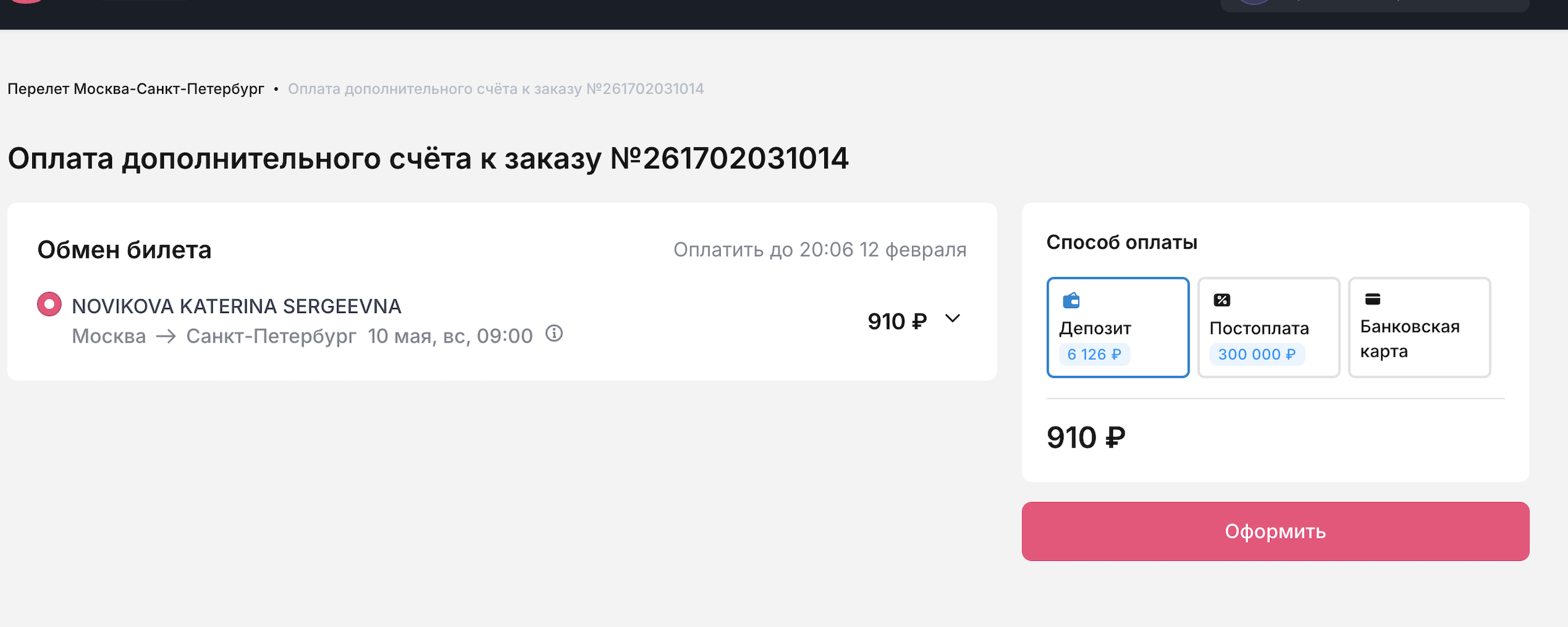
Task: Select the radio button for NOVIKOVA KATERINA SERGEEVNA
Action: point(49,304)
